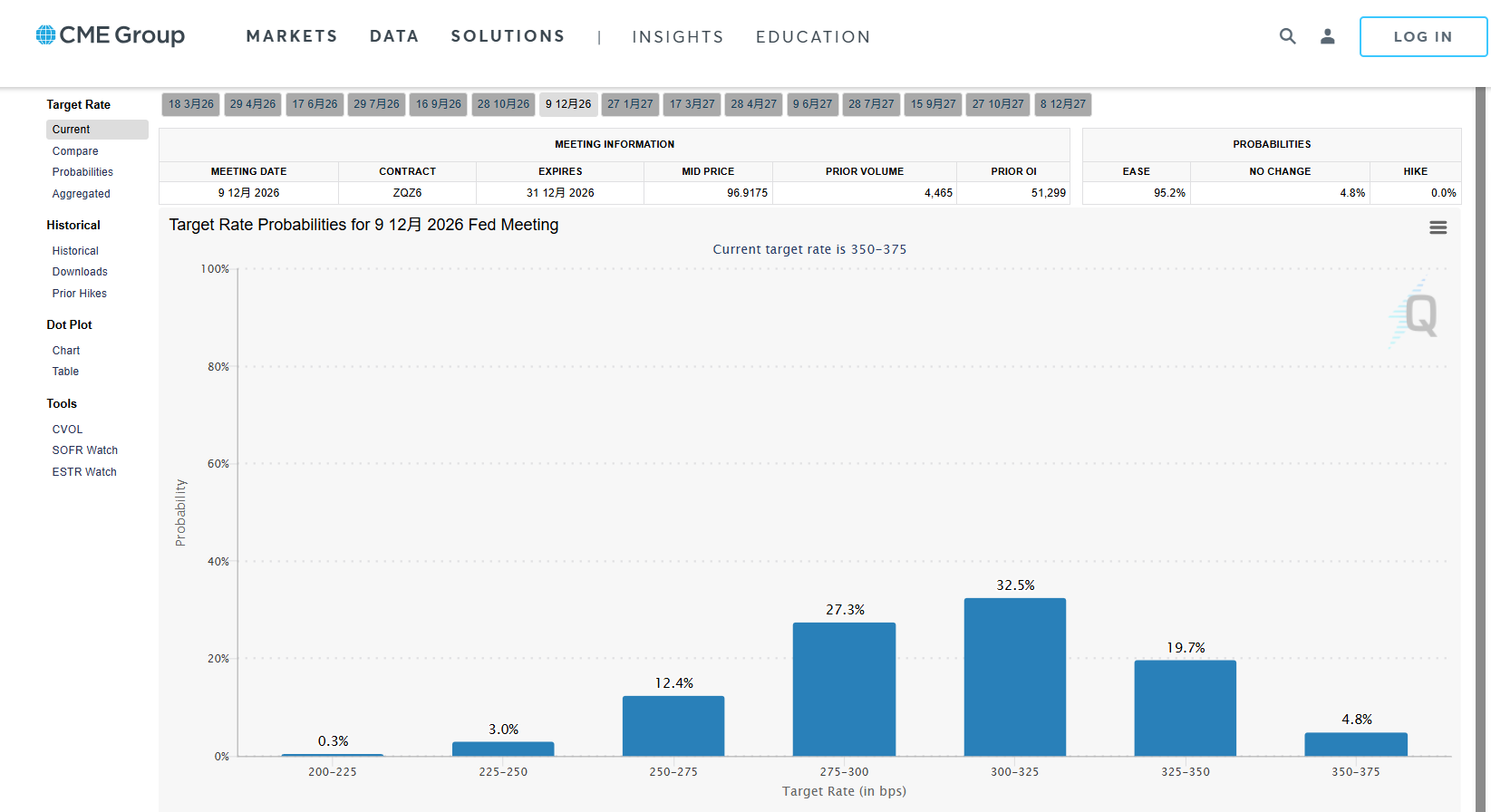Select the 8 12月27 meeting tab
This screenshot has height=812, width=1491.
(1062, 104)
